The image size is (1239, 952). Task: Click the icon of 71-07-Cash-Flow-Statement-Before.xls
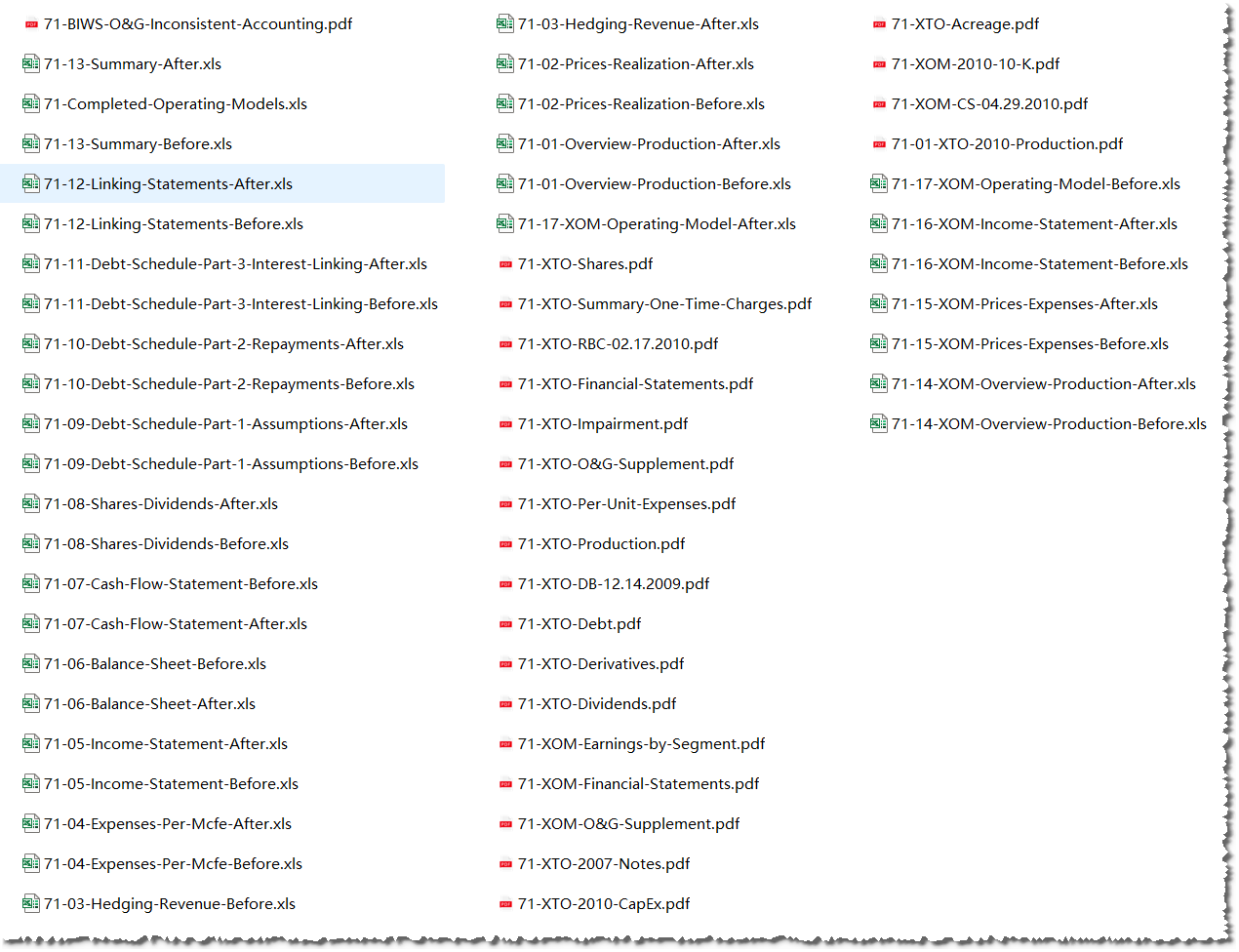(31, 584)
